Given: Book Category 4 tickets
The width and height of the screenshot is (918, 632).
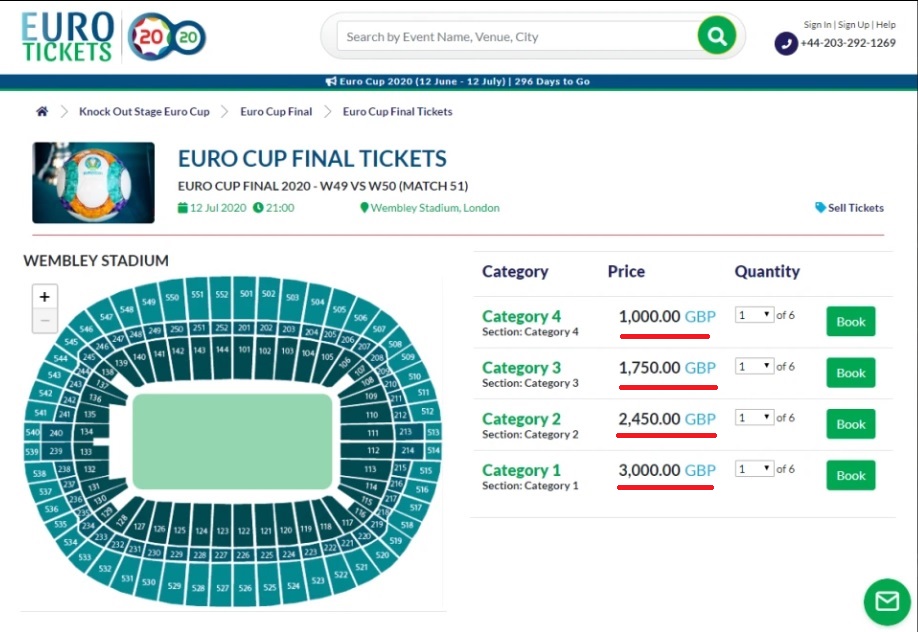Looking at the screenshot, I should coord(851,322).
